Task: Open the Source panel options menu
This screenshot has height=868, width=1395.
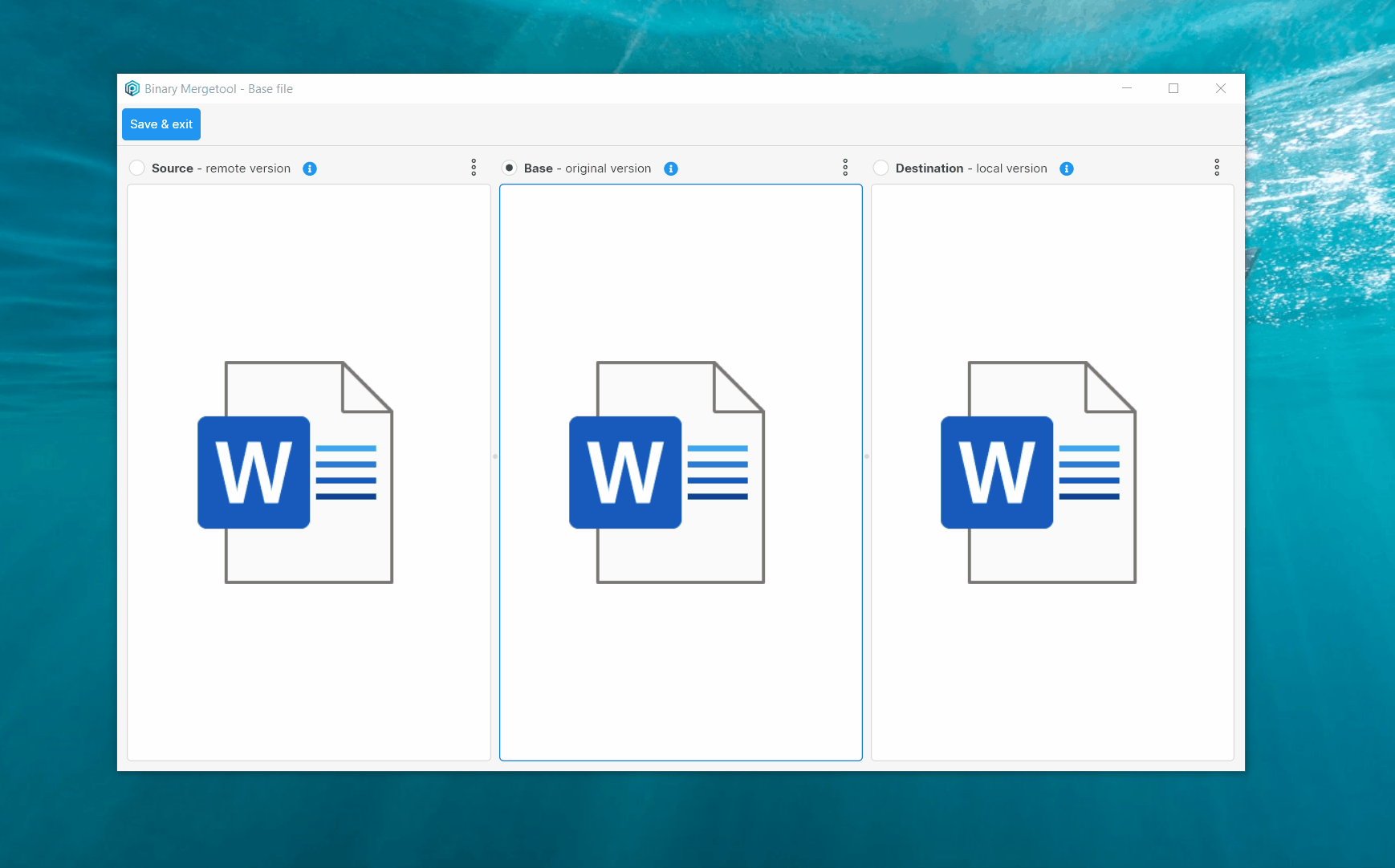Action: 474,167
